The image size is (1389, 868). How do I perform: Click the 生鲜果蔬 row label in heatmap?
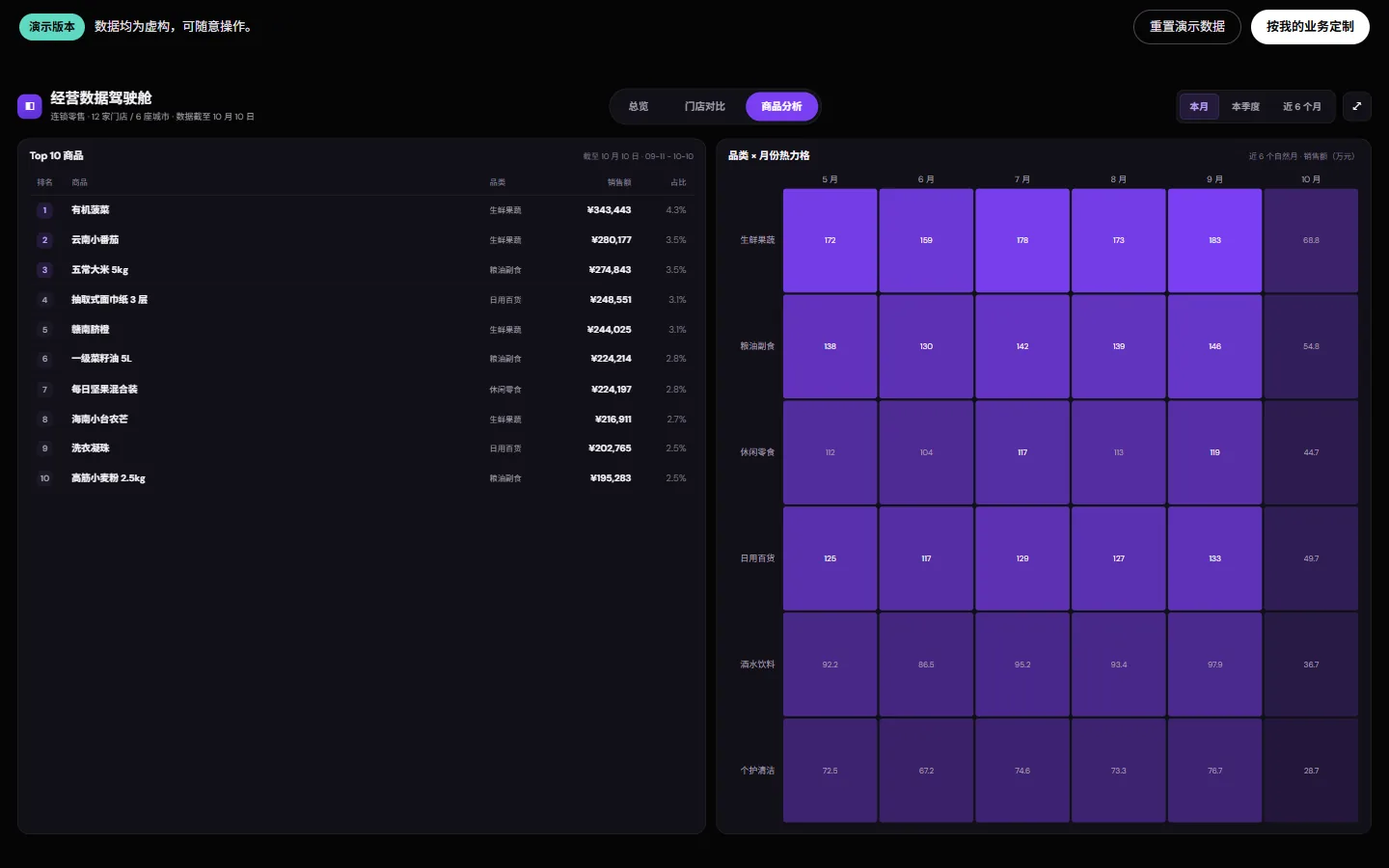757,240
